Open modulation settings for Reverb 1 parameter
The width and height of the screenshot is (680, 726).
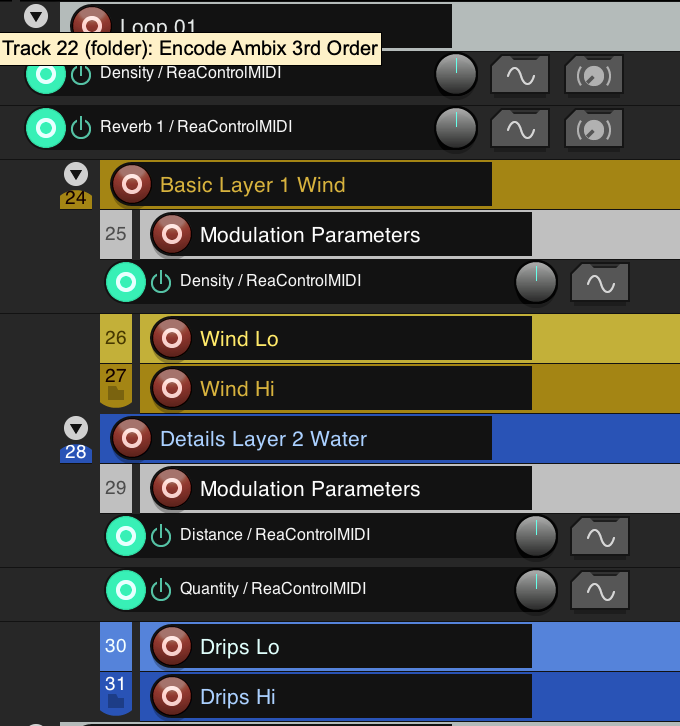[593, 128]
